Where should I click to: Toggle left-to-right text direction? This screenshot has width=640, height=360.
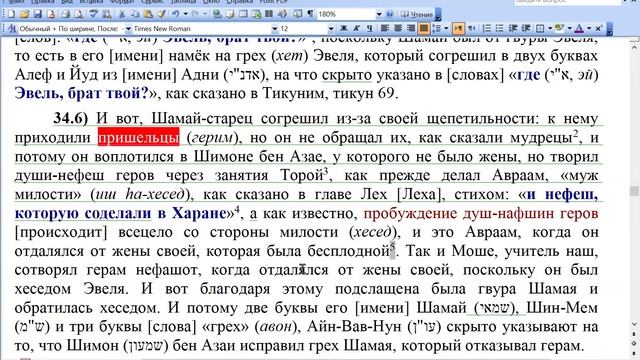coord(458,28)
